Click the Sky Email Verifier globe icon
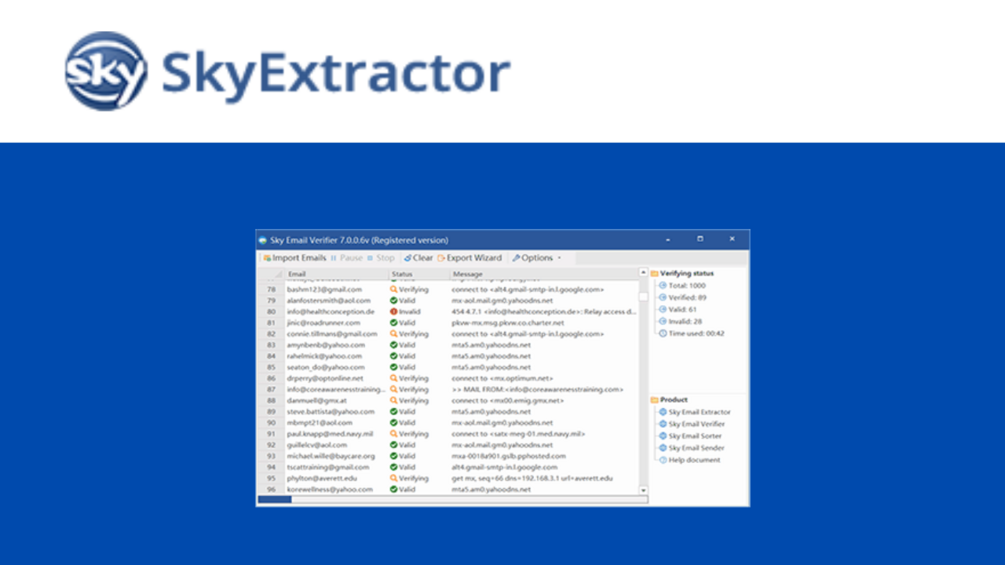The image size is (1005, 565). coord(663,424)
